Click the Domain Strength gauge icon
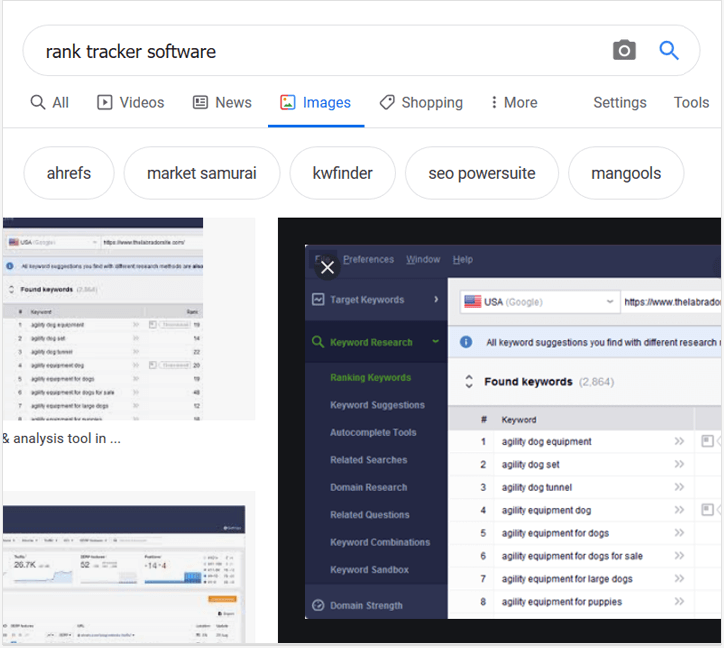 318,605
